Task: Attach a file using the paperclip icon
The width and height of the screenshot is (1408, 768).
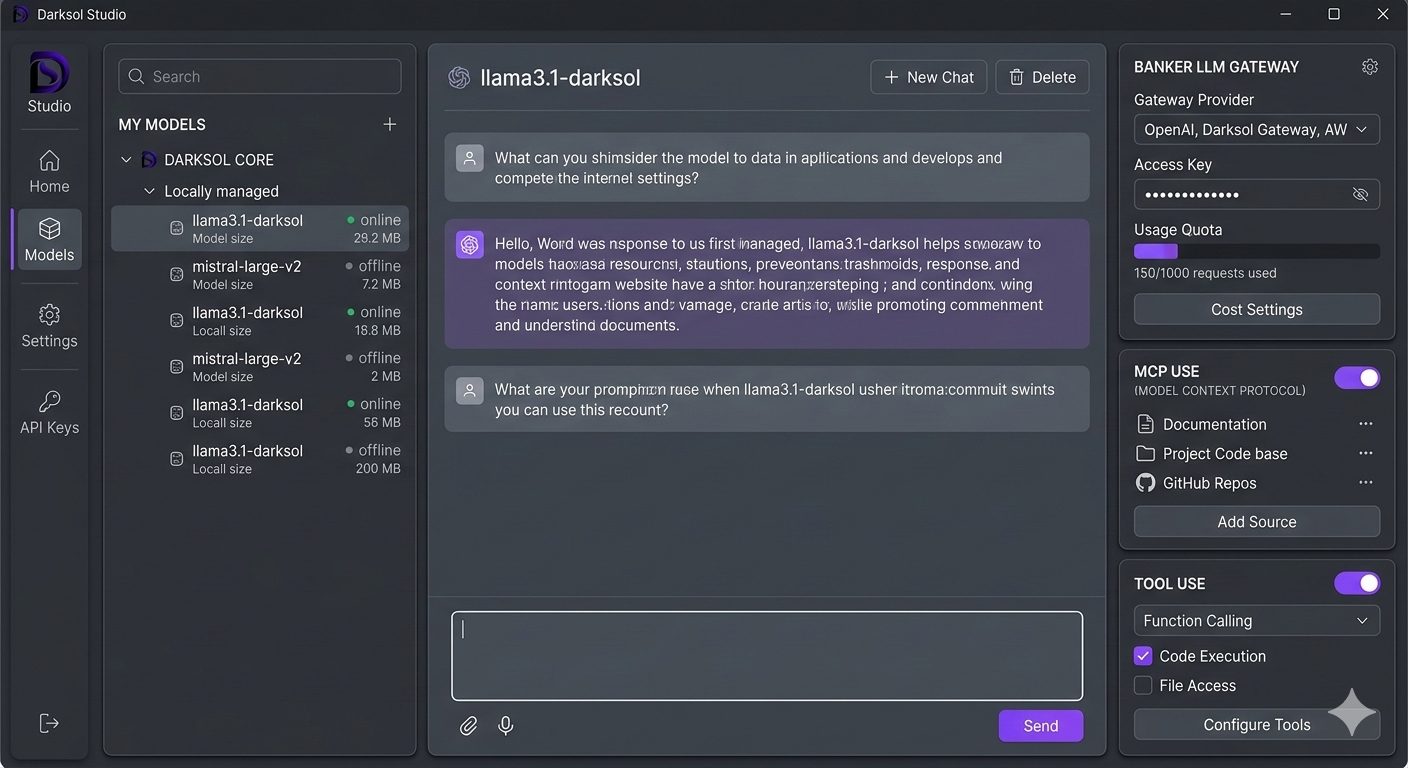Action: point(468,725)
